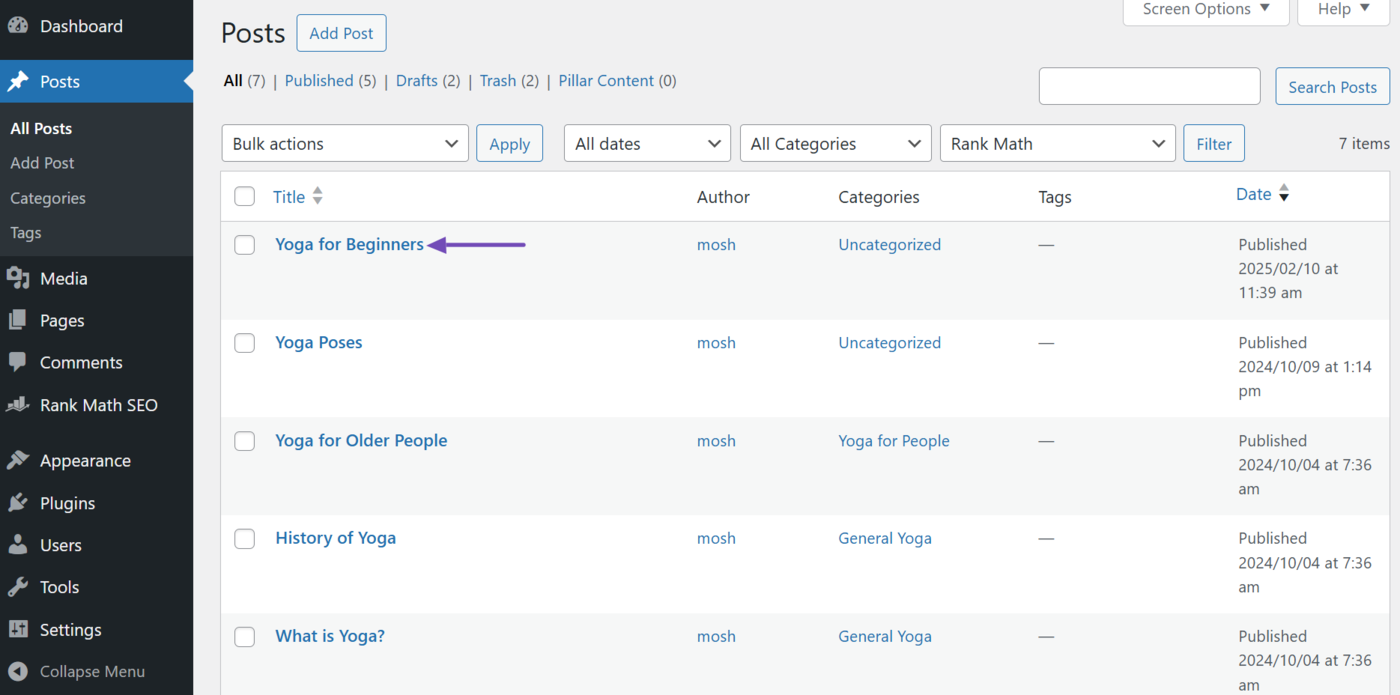This screenshot has width=1400, height=695.
Task: Open the Yoga Poses post title link
Action: click(x=318, y=342)
